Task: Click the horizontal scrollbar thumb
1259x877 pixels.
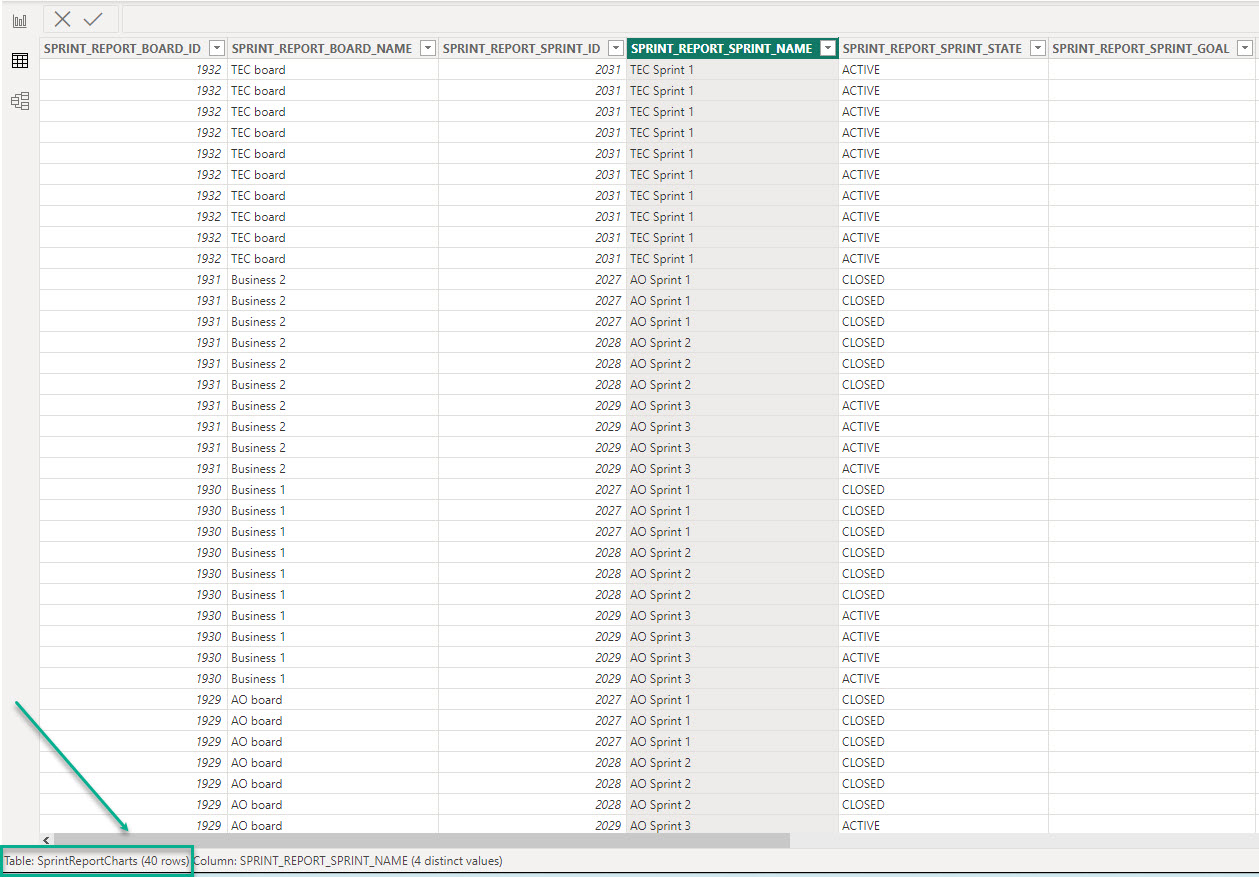Action: 420,841
